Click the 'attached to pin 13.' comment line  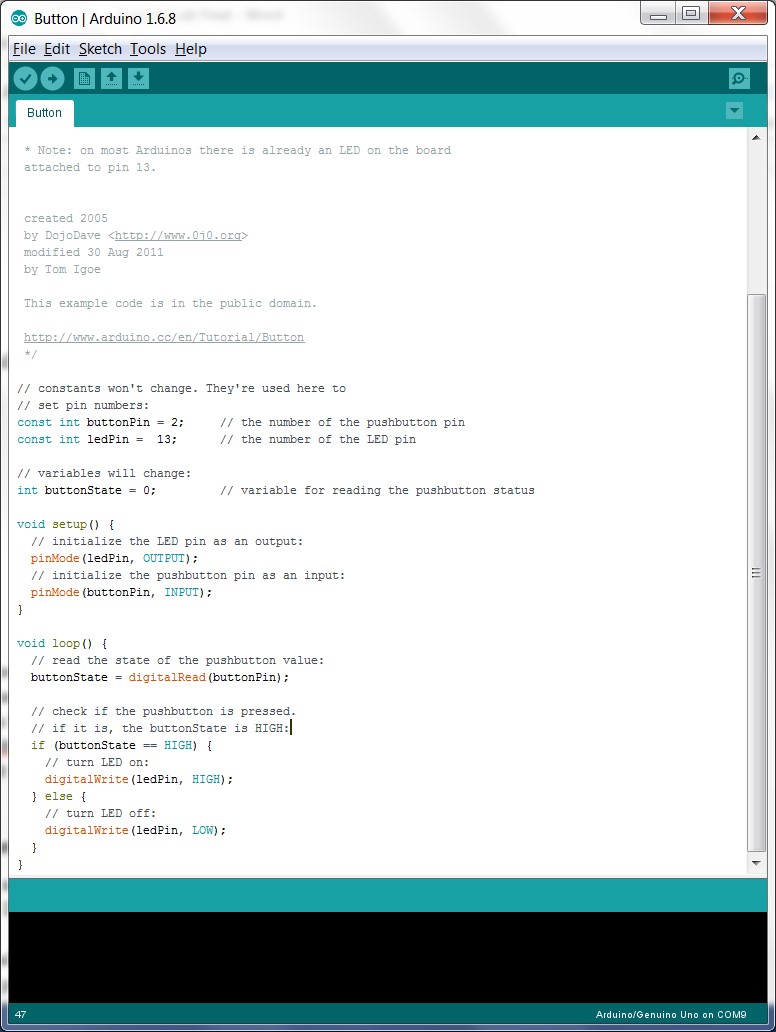[90, 167]
